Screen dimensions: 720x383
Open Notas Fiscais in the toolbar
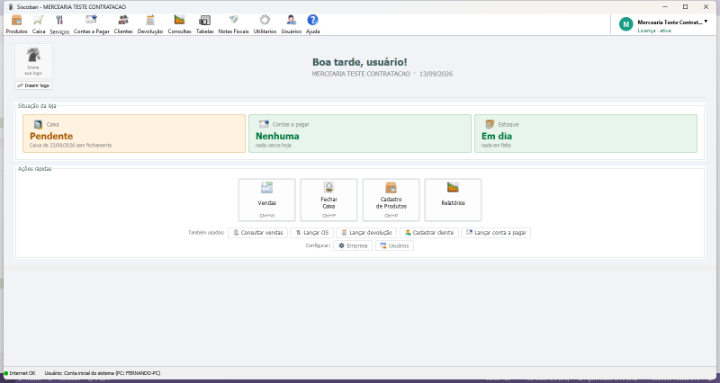pyautogui.click(x=234, y=24)
